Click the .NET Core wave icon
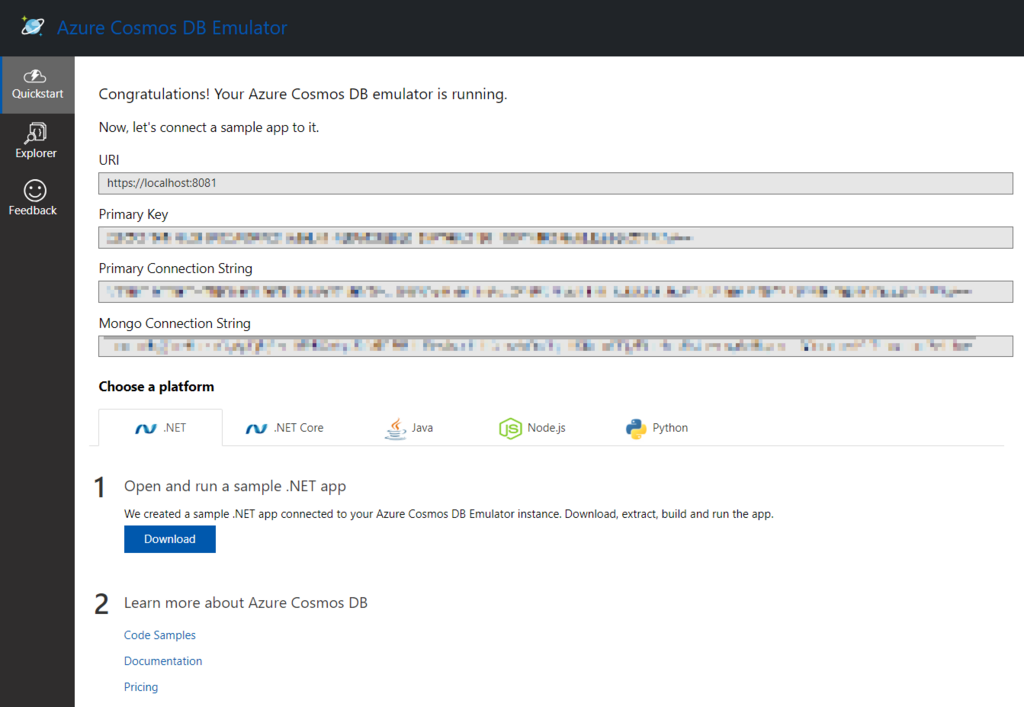The image size is (1024, 707). click(x=256, y=428)
